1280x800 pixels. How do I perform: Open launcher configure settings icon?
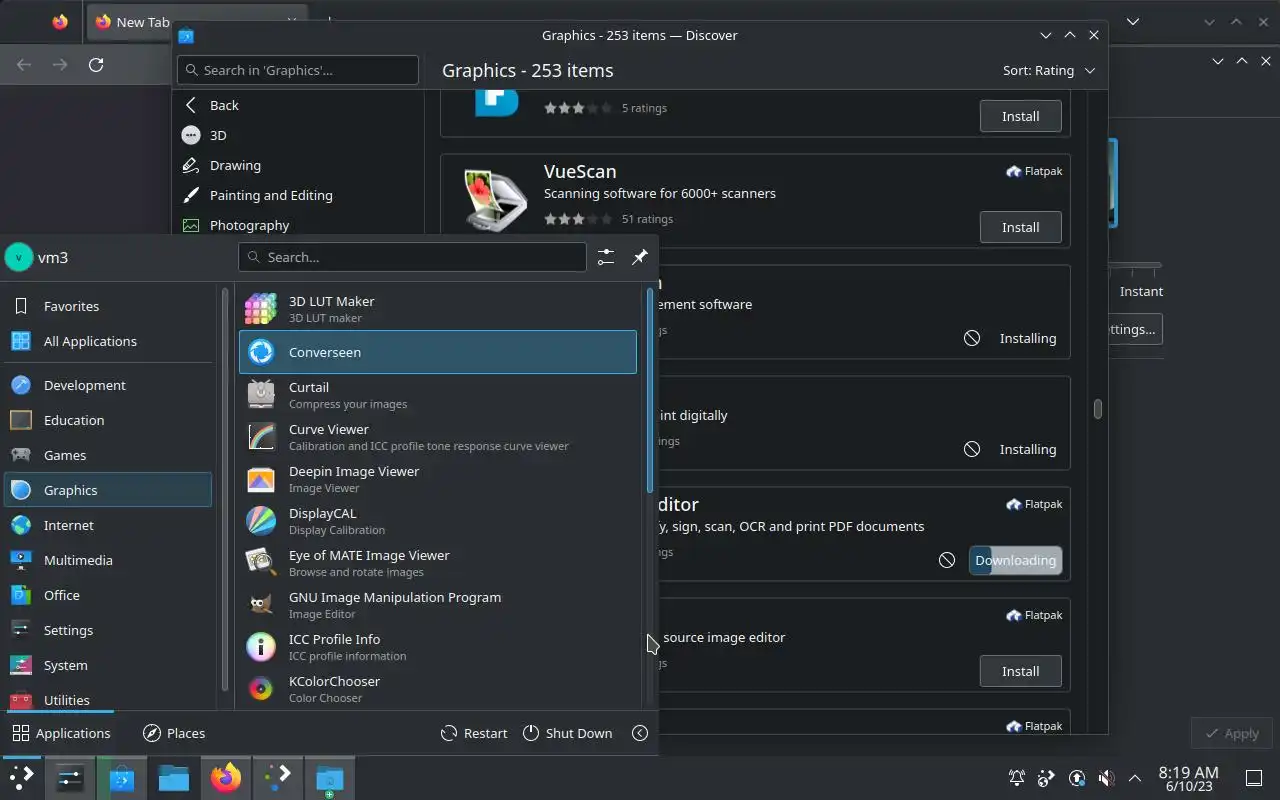point(606,257)
